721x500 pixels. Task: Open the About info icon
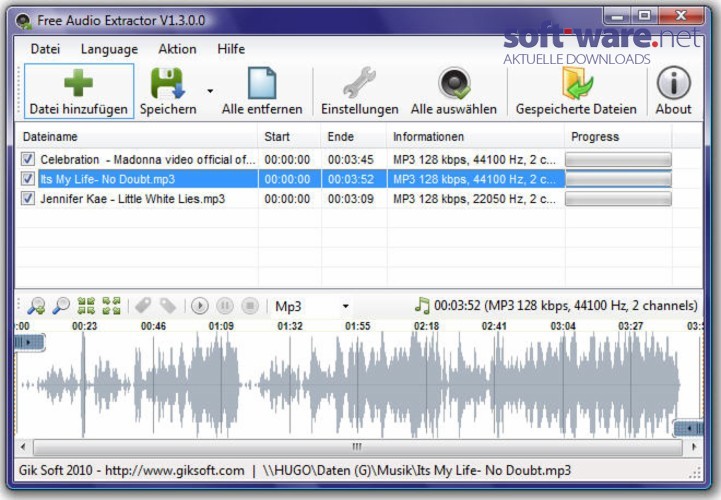pos(674,83)
